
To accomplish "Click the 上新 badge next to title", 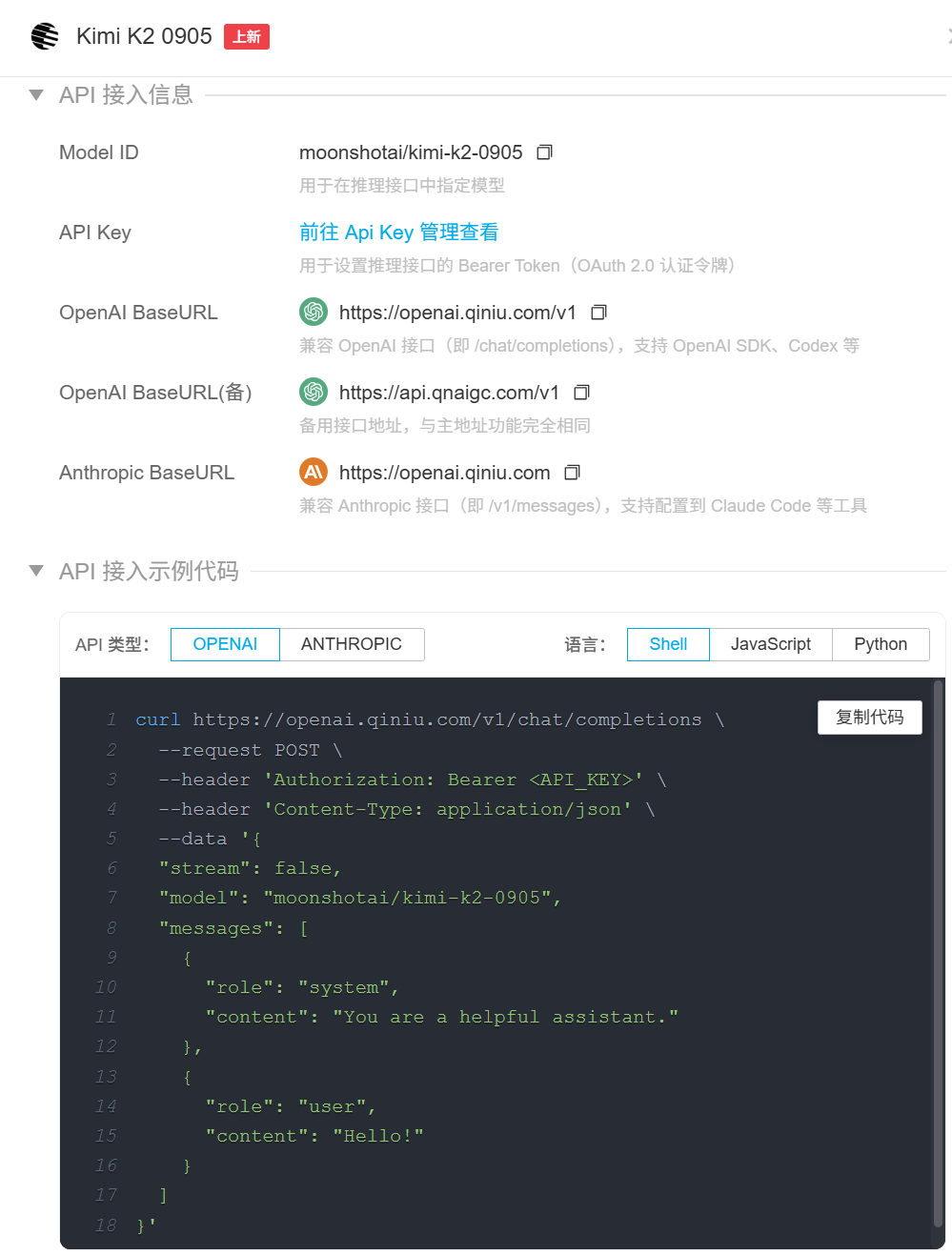I will tap(247, 36).
